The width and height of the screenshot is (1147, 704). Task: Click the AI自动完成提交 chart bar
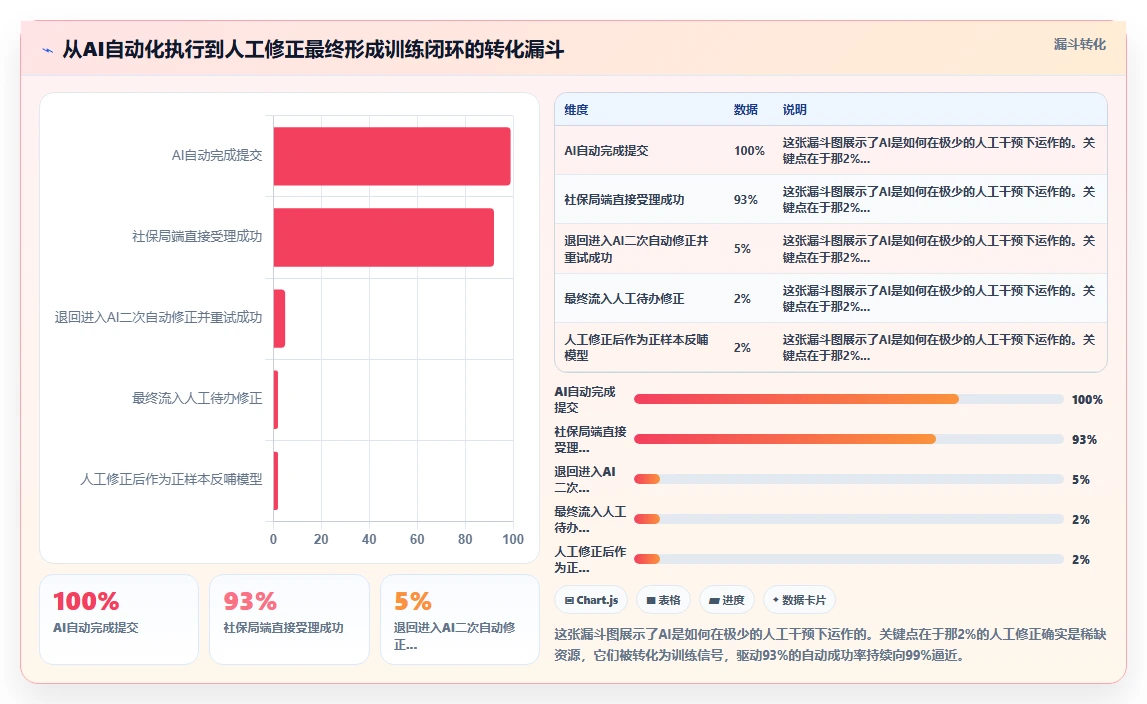tap(392, 156)
